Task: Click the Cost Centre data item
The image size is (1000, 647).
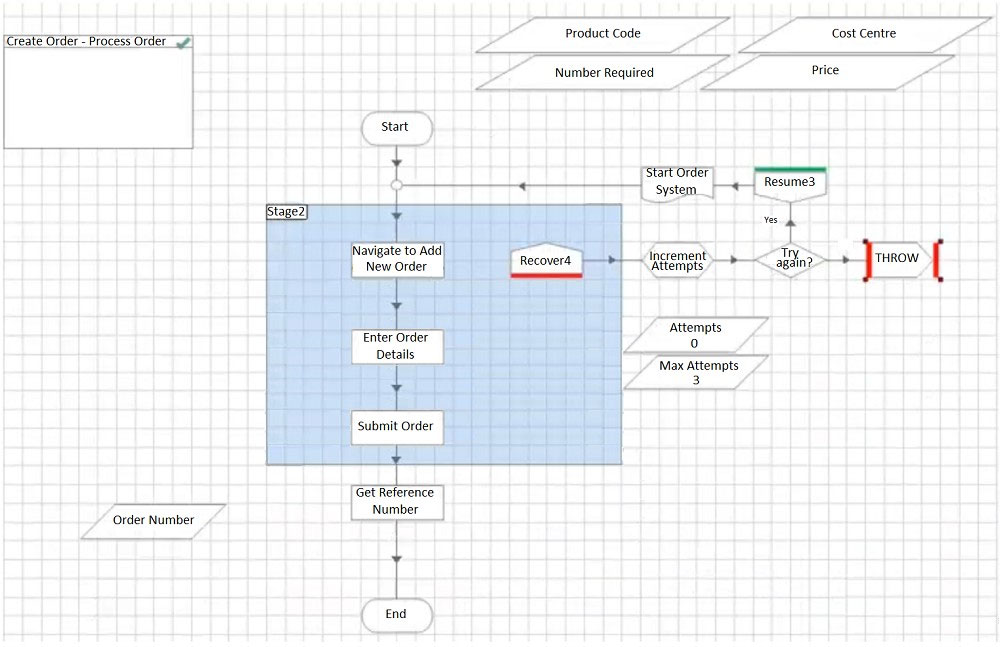Action: pyautogui.click(x=865, y=34)
